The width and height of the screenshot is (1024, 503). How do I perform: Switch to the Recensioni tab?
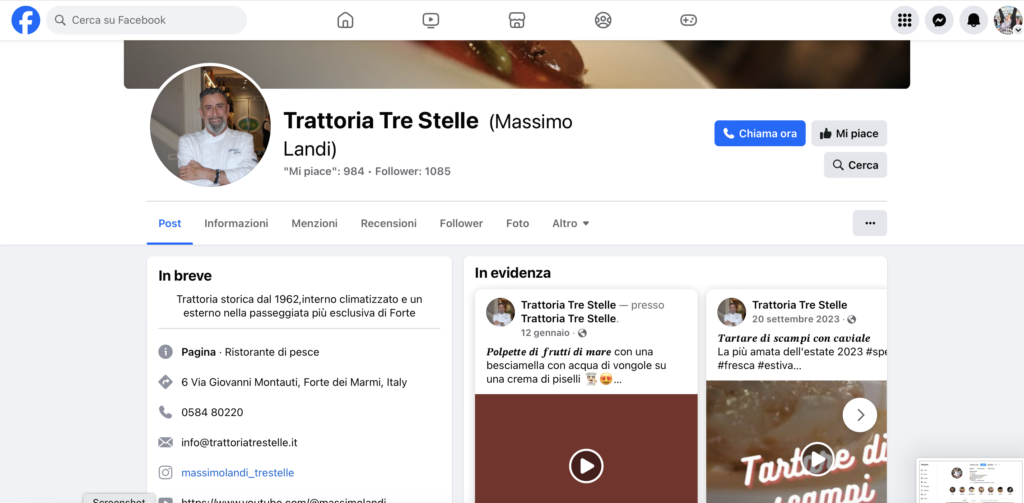389,223
